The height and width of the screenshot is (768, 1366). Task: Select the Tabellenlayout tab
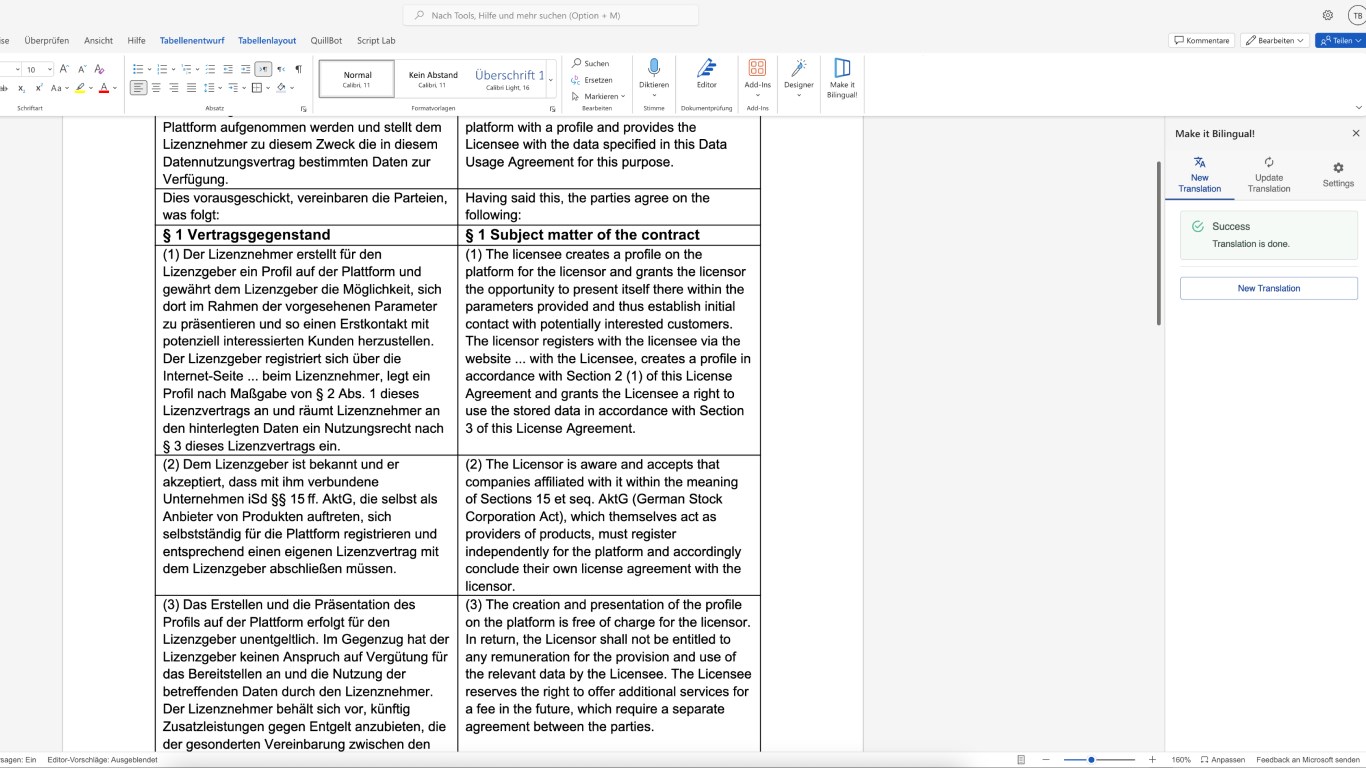coord(267,41)
